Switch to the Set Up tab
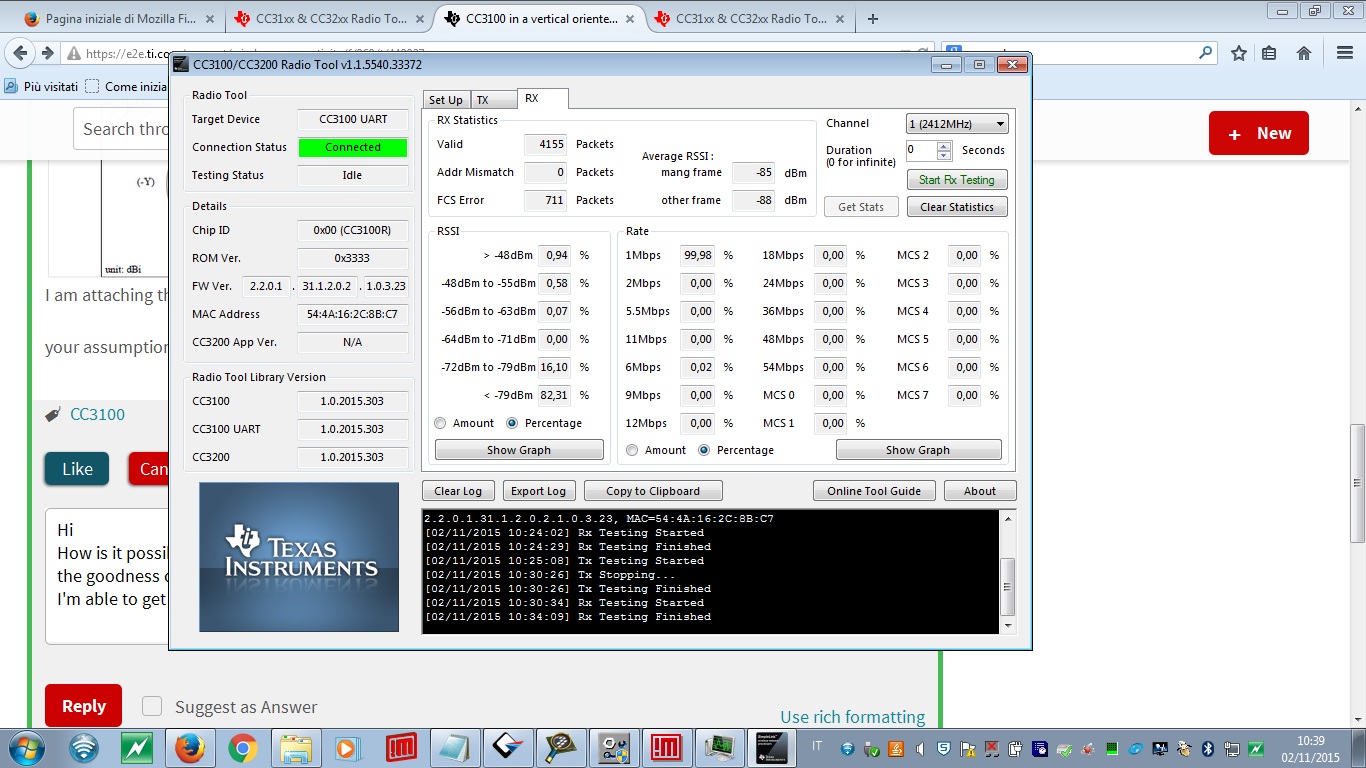Screen dimensions: 1366x768 coord(445,100)
